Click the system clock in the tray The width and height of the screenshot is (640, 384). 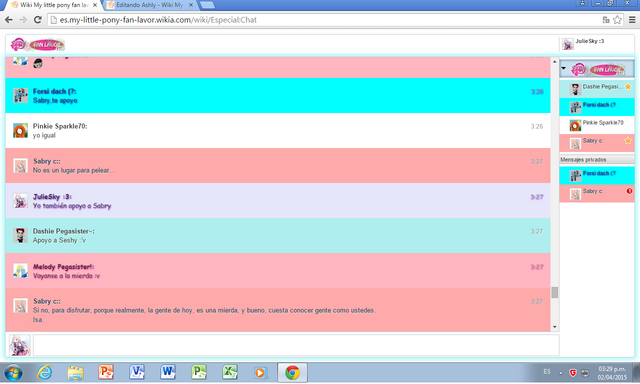[612, 373]
